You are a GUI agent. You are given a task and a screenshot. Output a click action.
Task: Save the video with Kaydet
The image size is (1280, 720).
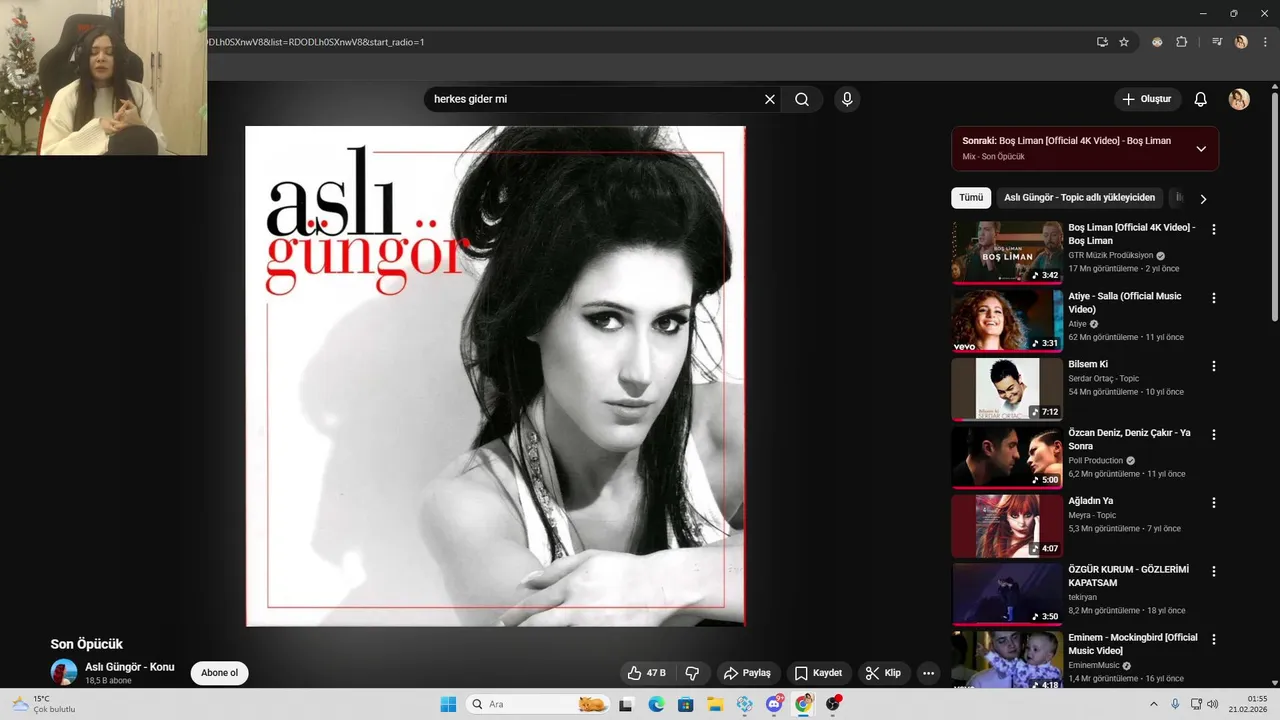(x=818, y=673)
